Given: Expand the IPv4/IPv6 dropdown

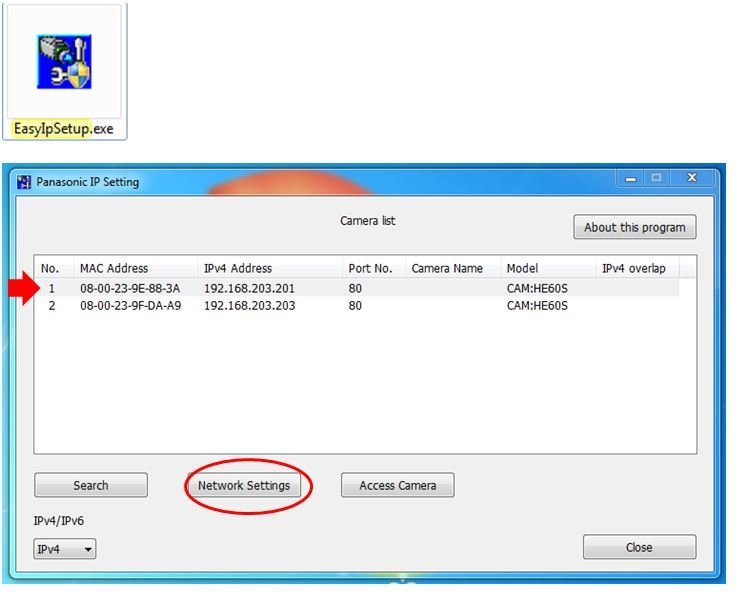Looking at the screenshot, I should [x=65, y=549].
